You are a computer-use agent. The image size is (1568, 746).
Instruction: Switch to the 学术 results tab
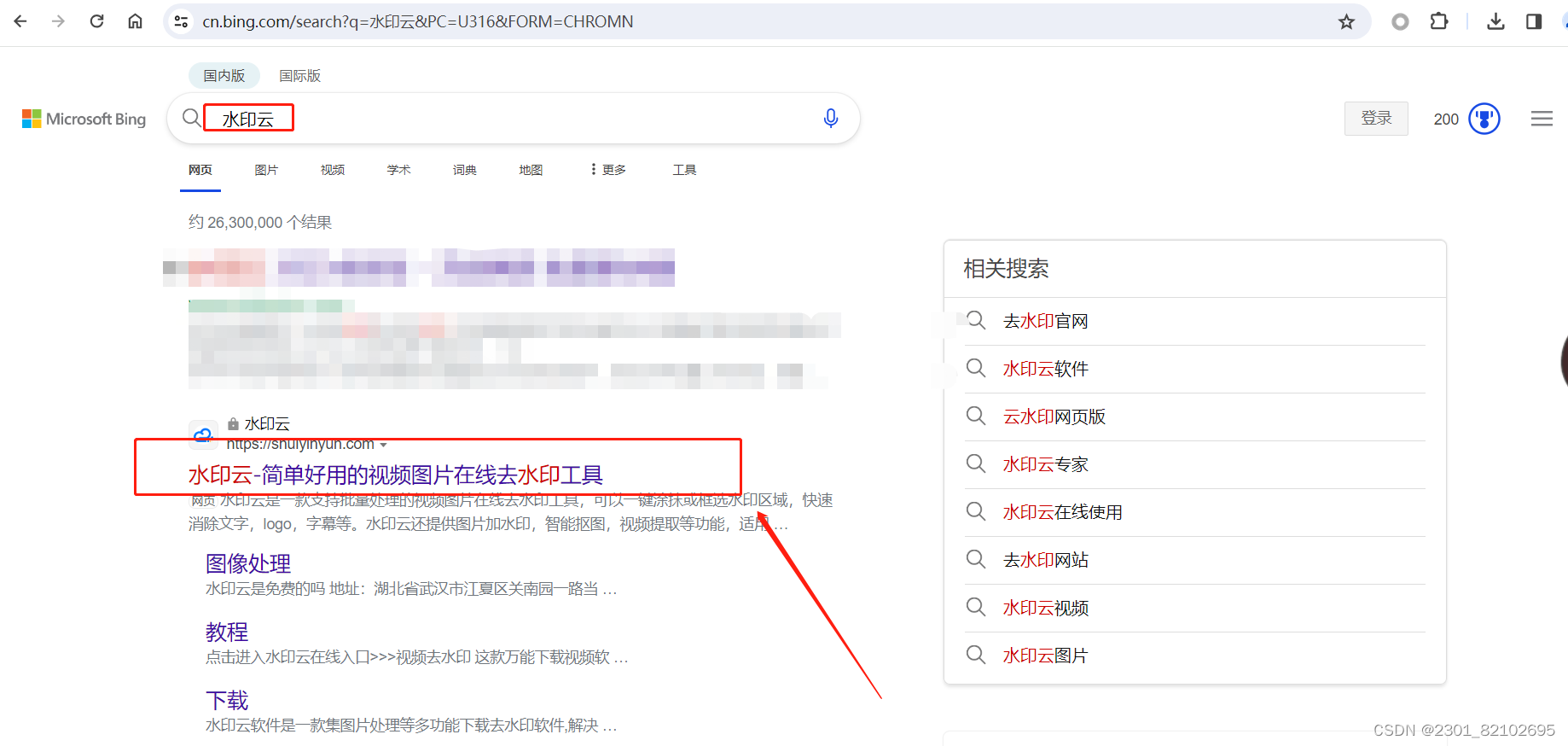(398, 170)
